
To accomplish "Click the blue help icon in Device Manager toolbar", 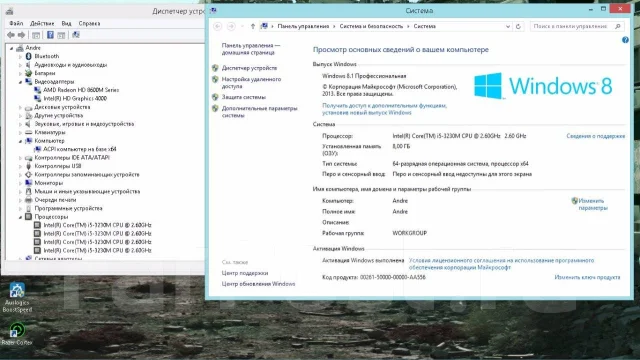I will click(x=50, y=35).
